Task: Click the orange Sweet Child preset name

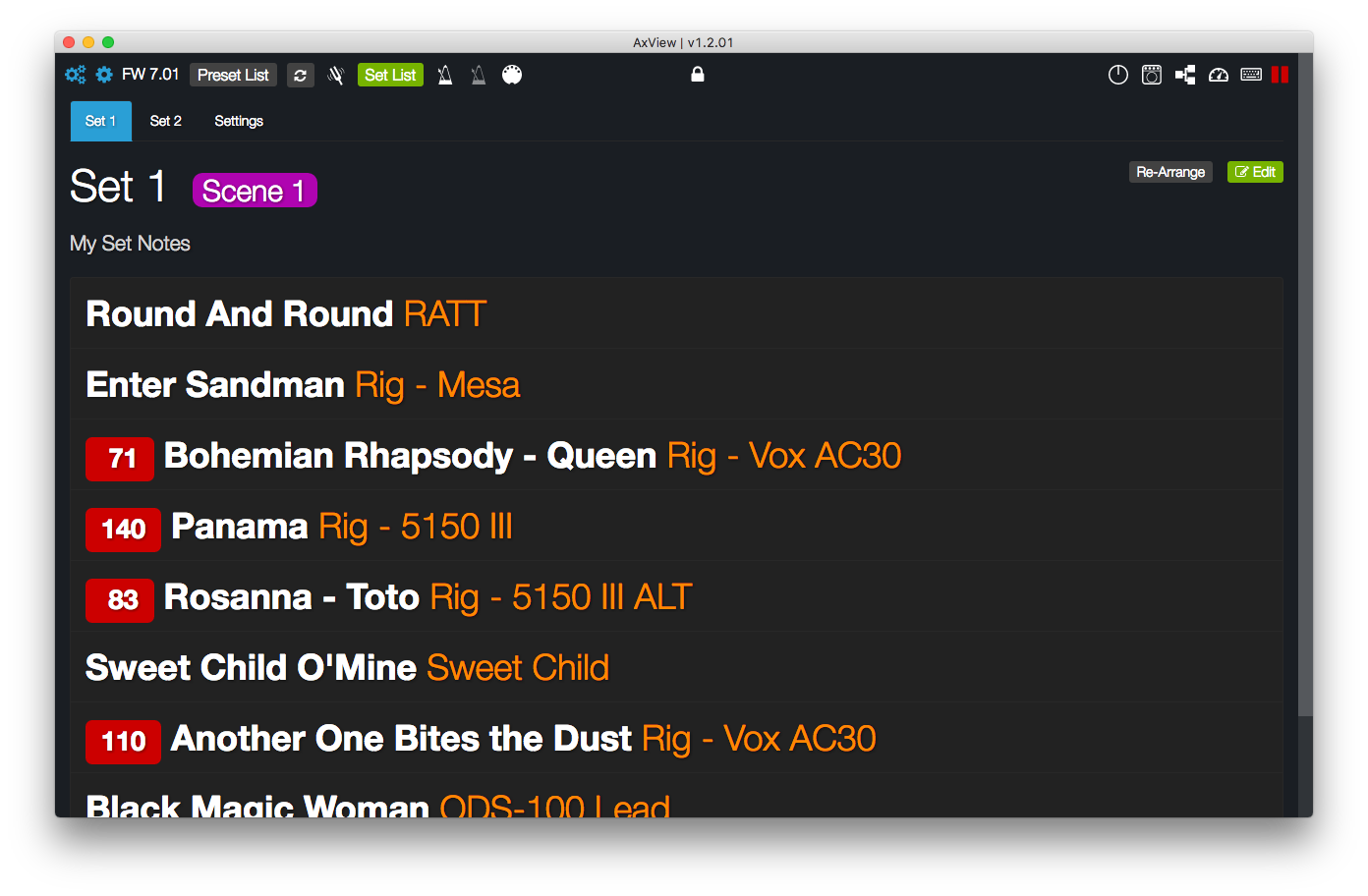Action: pos(518,668)
